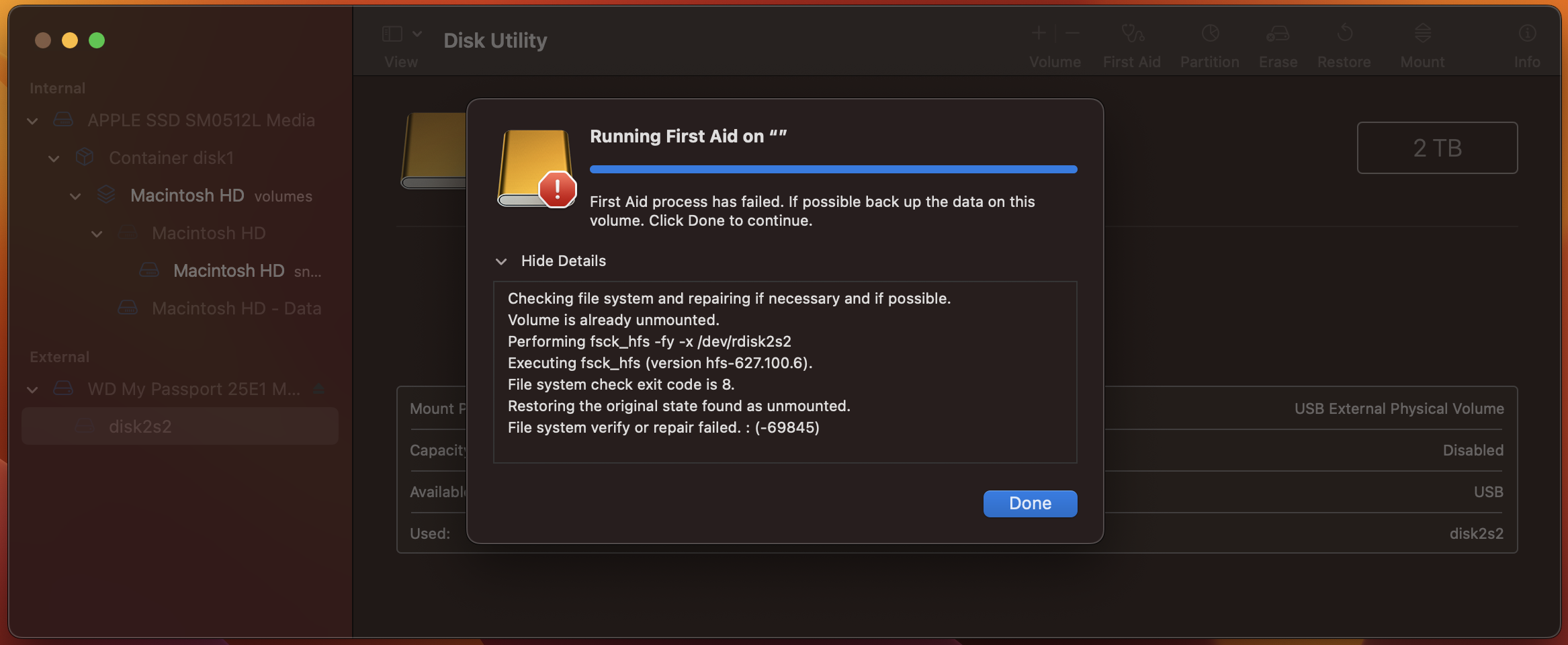This screenshot has width=1568, height=645.
Task: Collapse the Container disk1 chevron
Action: pos(54,159)
